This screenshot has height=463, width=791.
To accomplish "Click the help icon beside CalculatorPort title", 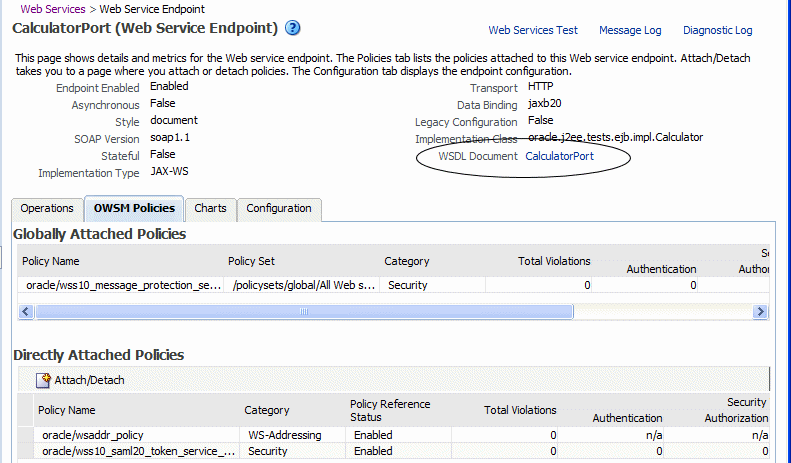I will pyautogui.click(x=293, y=28).
